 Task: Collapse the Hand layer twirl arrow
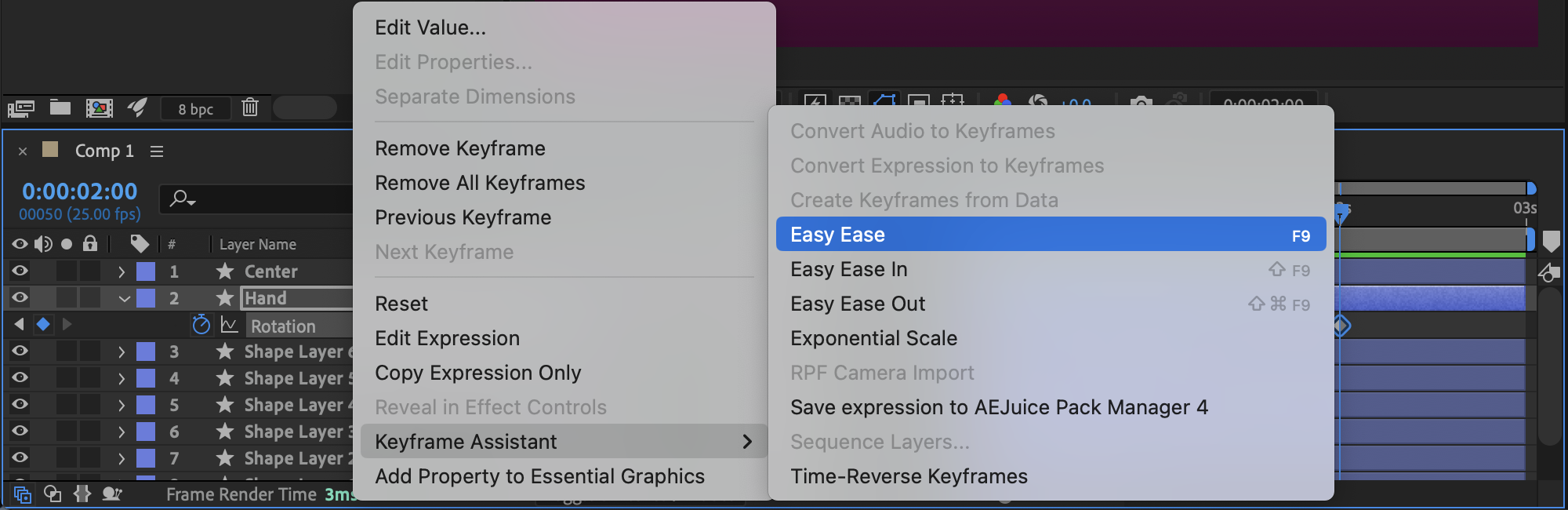[124, 298]
